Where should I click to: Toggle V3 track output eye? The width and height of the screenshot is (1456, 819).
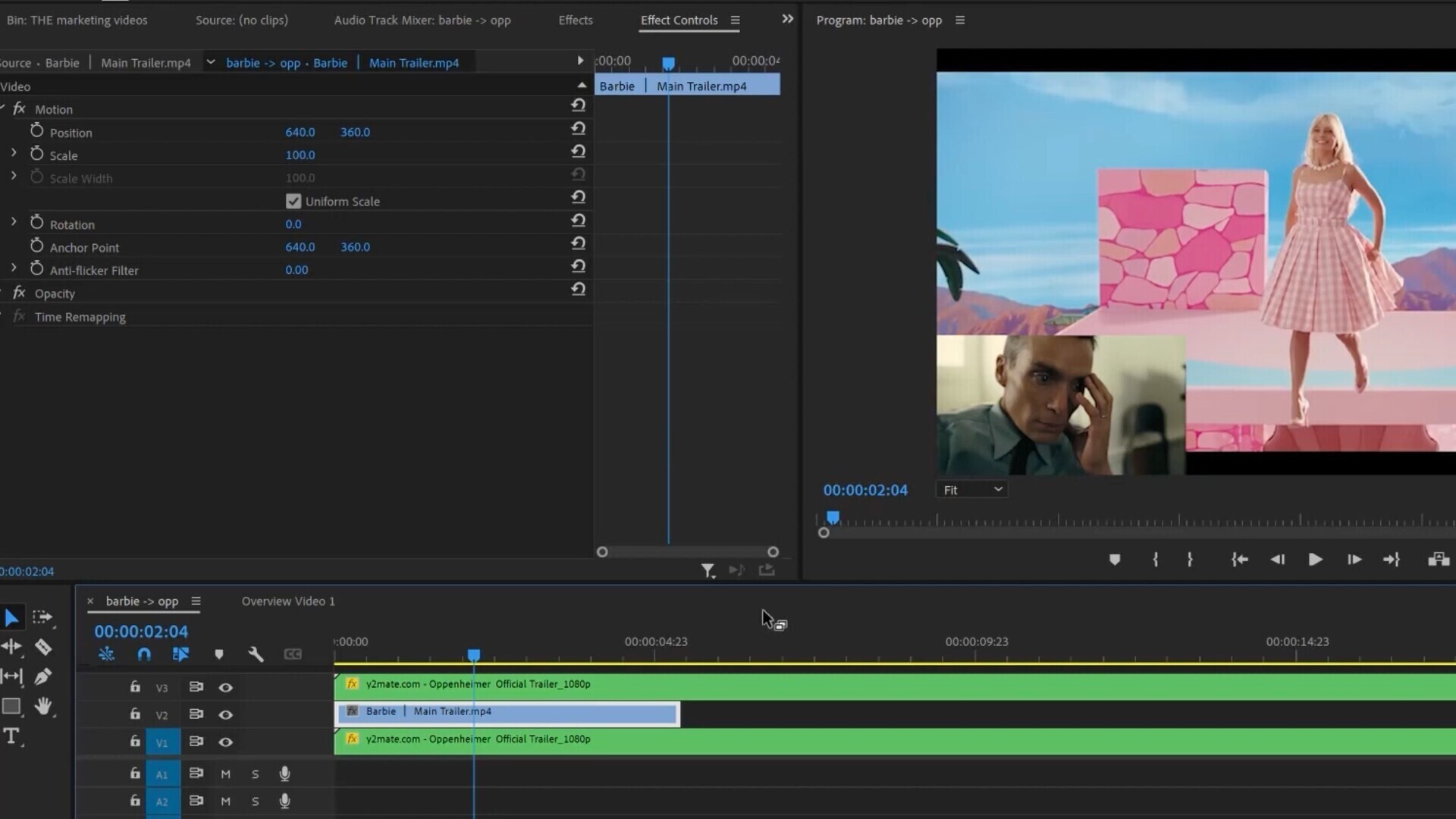[225, 687]
